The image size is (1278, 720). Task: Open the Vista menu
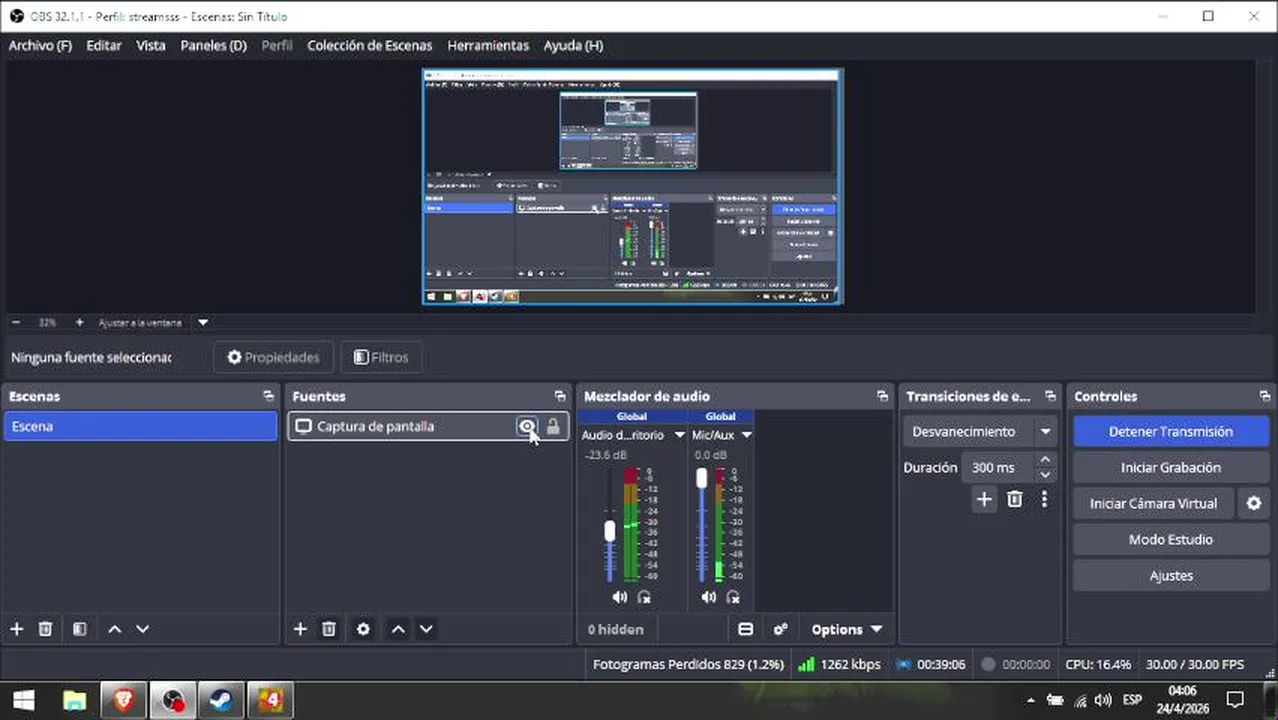point(151,46)
